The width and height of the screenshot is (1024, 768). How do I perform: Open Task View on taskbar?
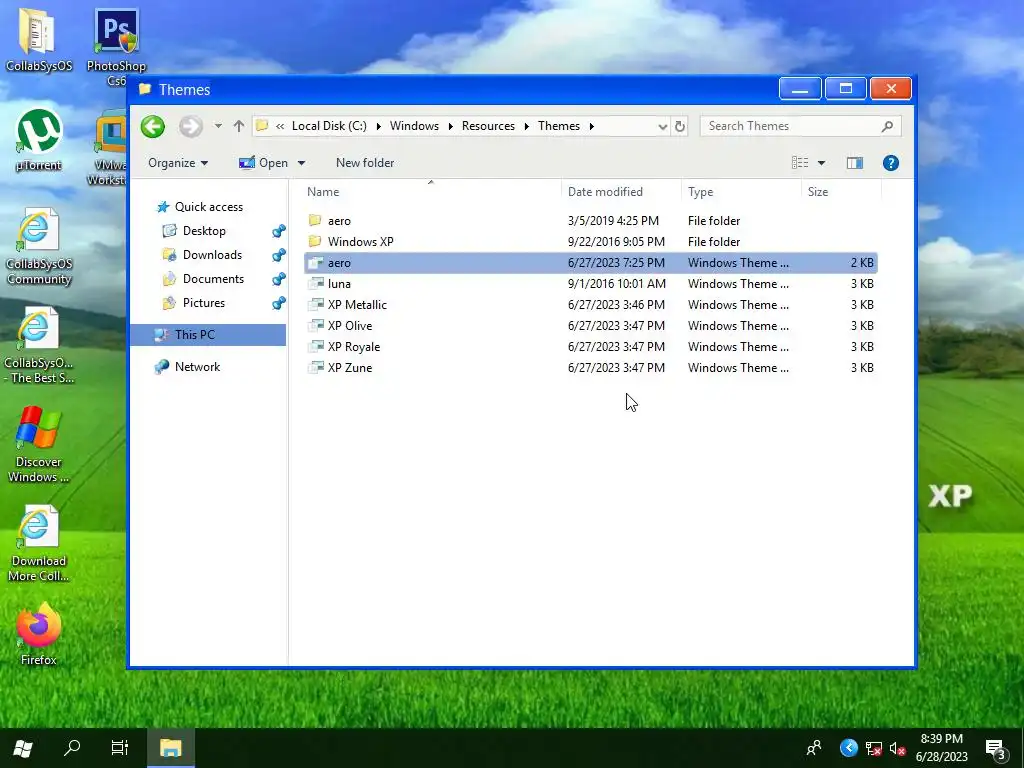click(x=120, y=748)
